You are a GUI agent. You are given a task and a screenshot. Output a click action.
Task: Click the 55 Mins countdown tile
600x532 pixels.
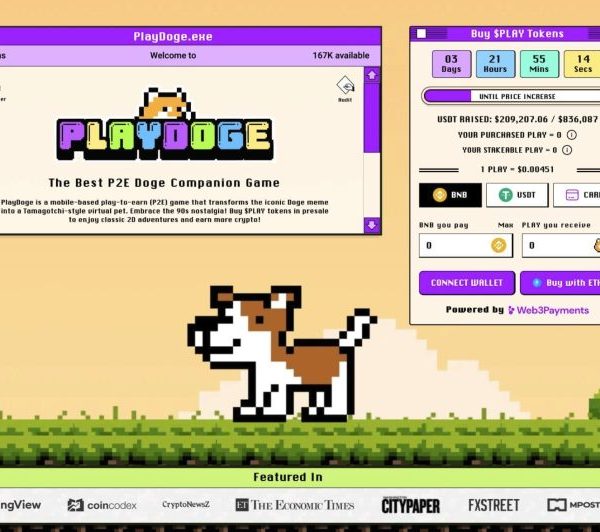pos(539,64)
